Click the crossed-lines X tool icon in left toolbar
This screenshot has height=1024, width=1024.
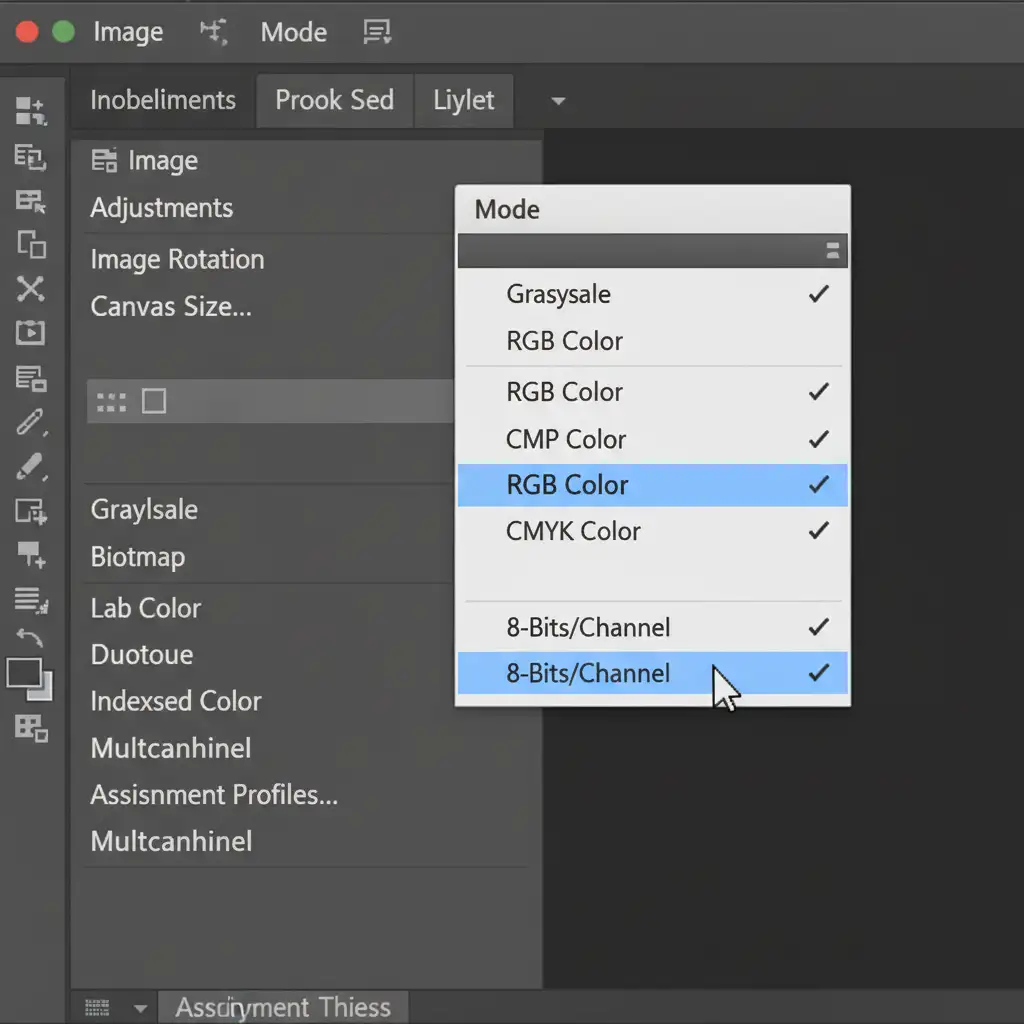pos(31,289)
